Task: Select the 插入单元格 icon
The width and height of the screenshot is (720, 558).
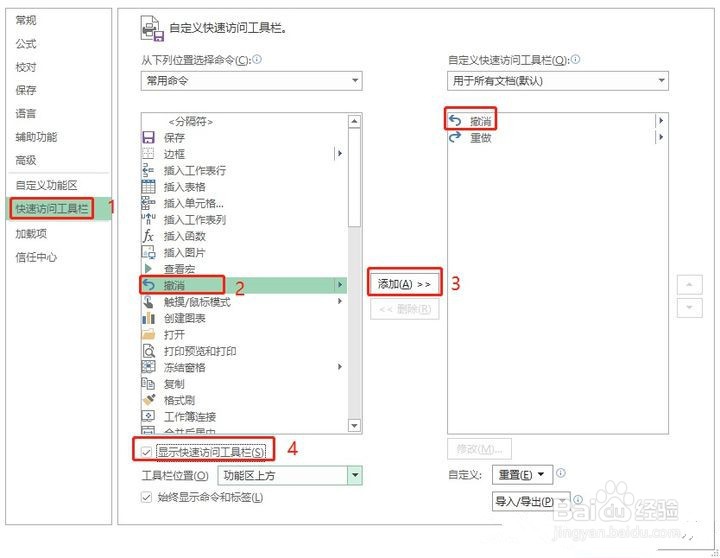Action: 148,203
